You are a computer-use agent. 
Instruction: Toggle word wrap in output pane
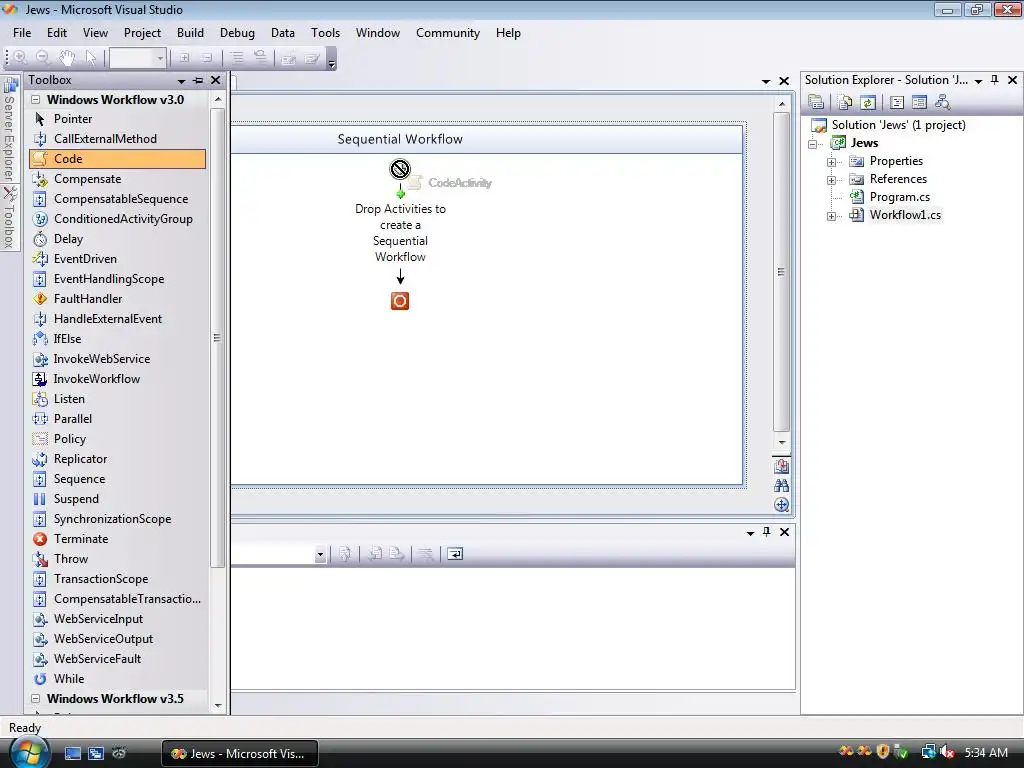tap(455, 554)
